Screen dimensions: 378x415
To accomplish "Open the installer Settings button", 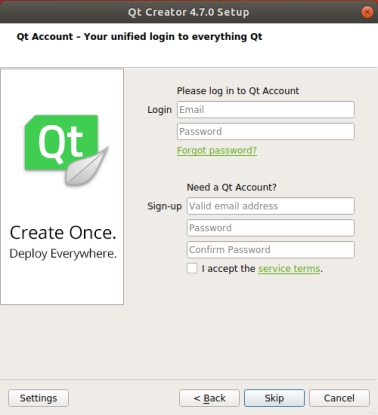I will [x=38, y=398].
